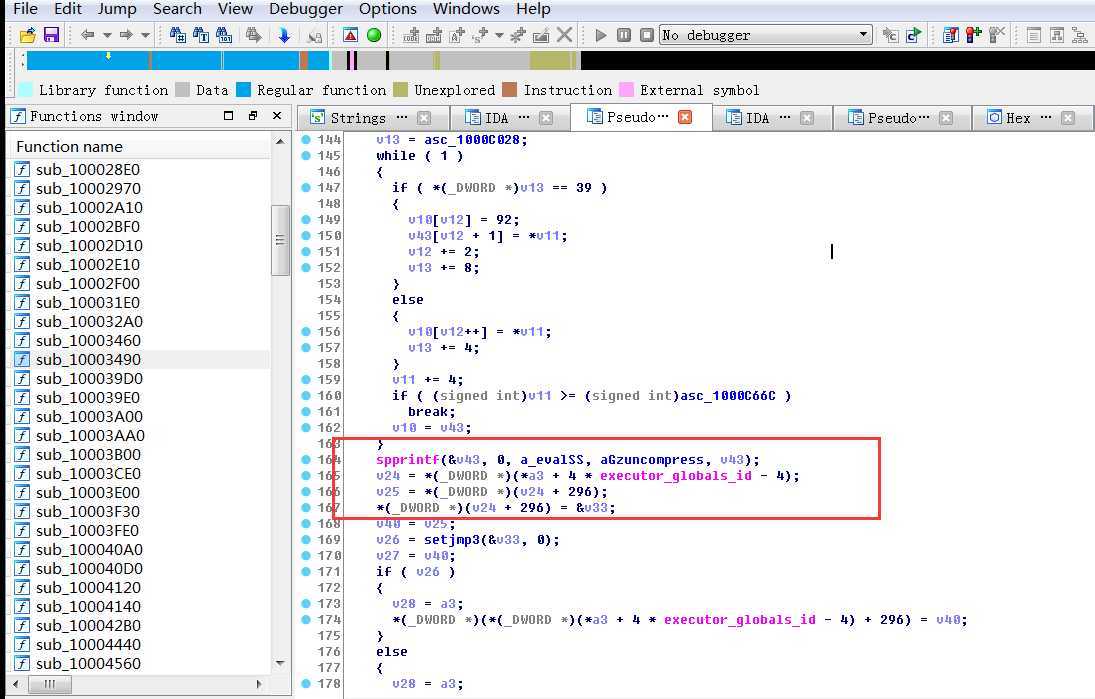
Task: Open the Jump menu
Action: (x=117, y=9)
